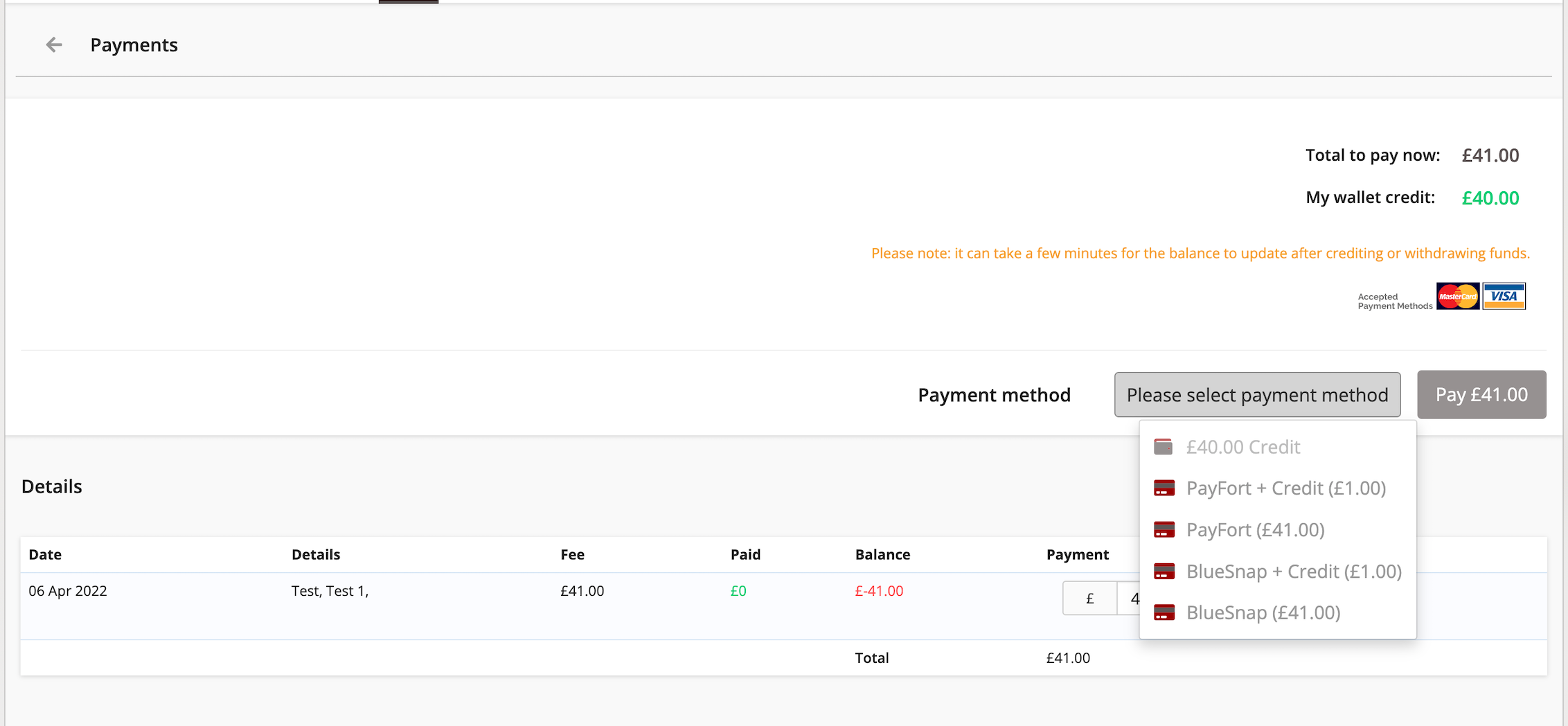Click the 'Test, Test 1,' details entry
1568x726 pixels.
pyautogui.click(x=330, y=591)
